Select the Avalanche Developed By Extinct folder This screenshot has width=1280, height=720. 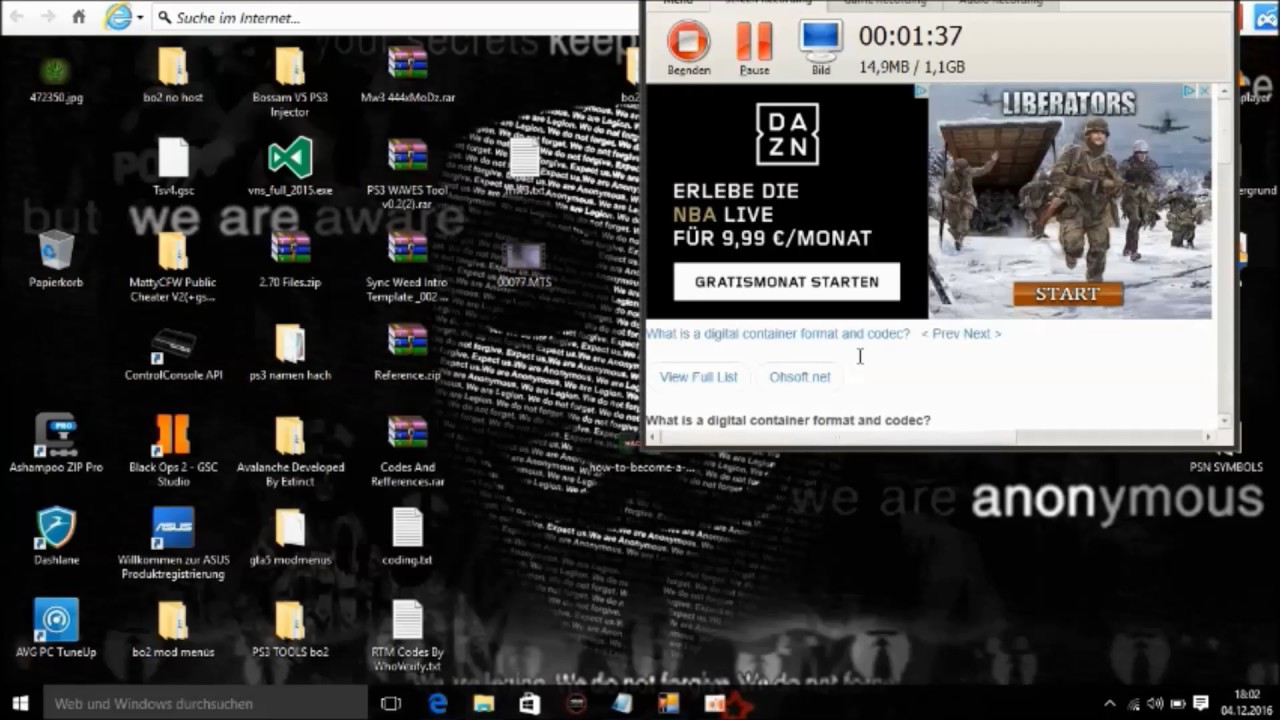(x=290, y=451)
